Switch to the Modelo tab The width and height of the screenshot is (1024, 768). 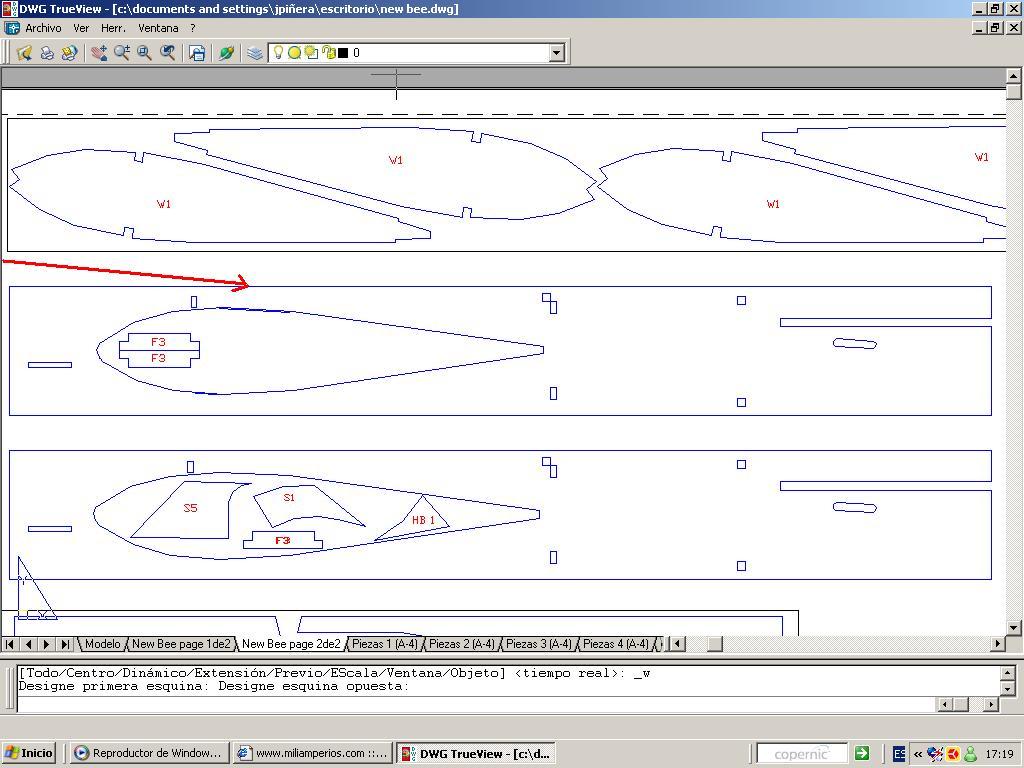pyautogui.click(x=102, y=644)
